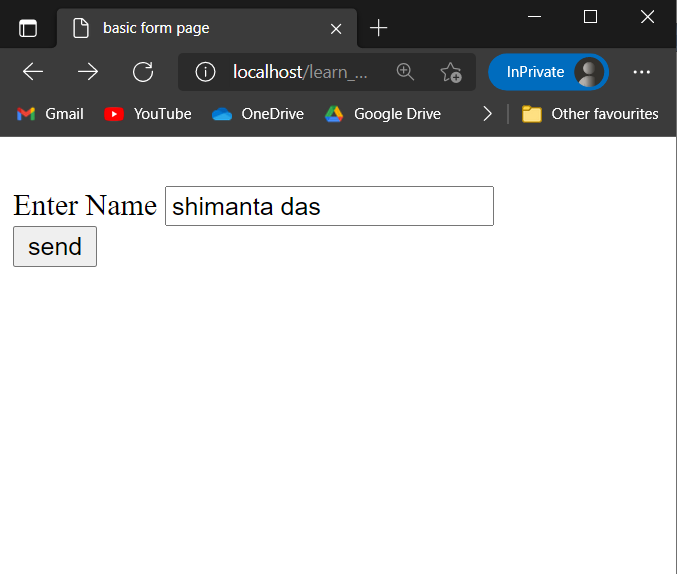Viewport: 677px width, 574px height.
Task: Click the Enter Name text field
Action: coord(329,206)
